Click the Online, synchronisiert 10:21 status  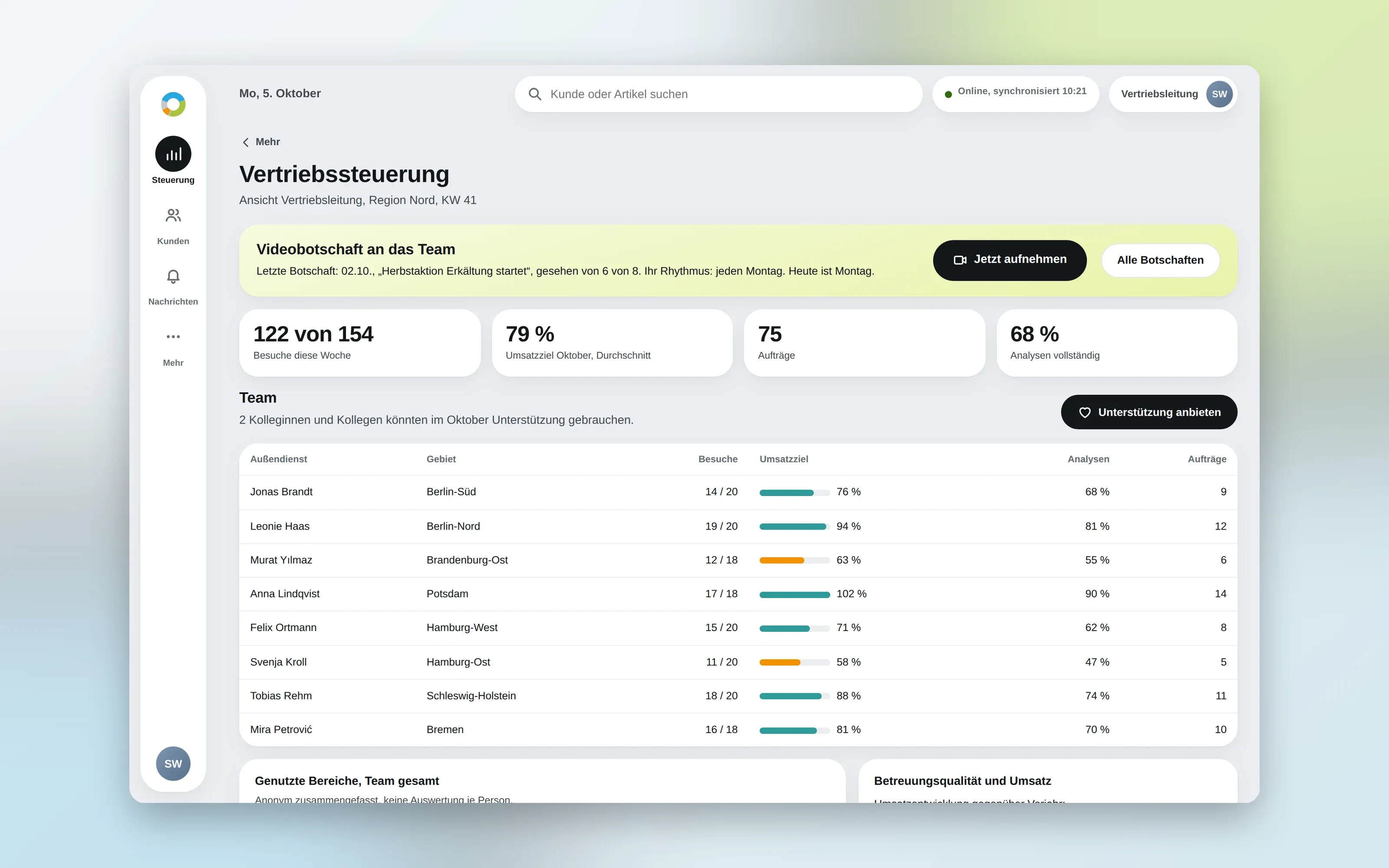[1015, 94]
